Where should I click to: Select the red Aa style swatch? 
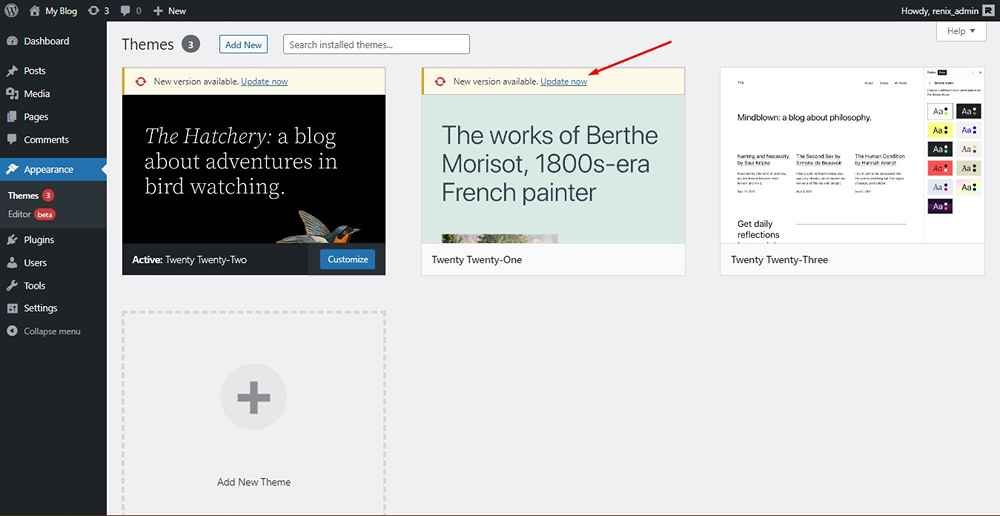tap(940, 168)
